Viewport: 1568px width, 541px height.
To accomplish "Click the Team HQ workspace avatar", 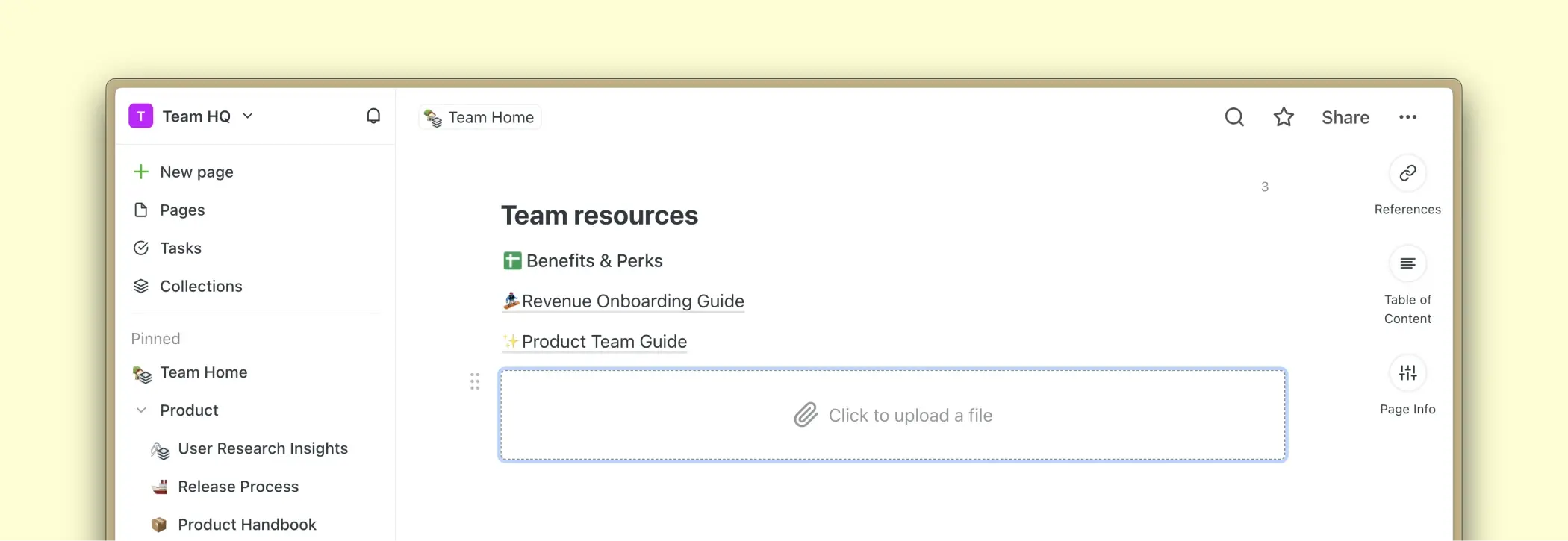I will (x=141, y=116).
